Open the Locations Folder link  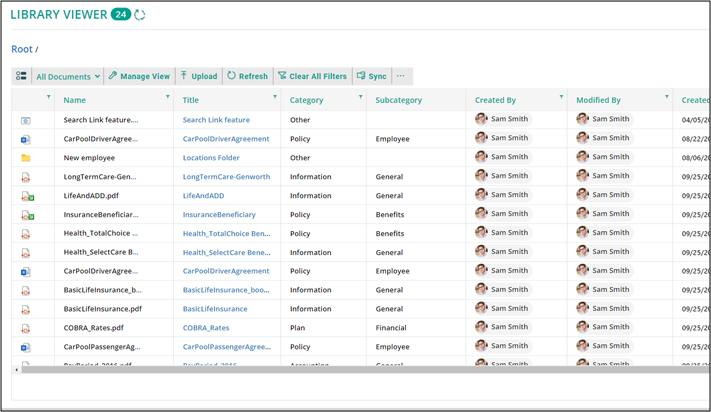211,158
